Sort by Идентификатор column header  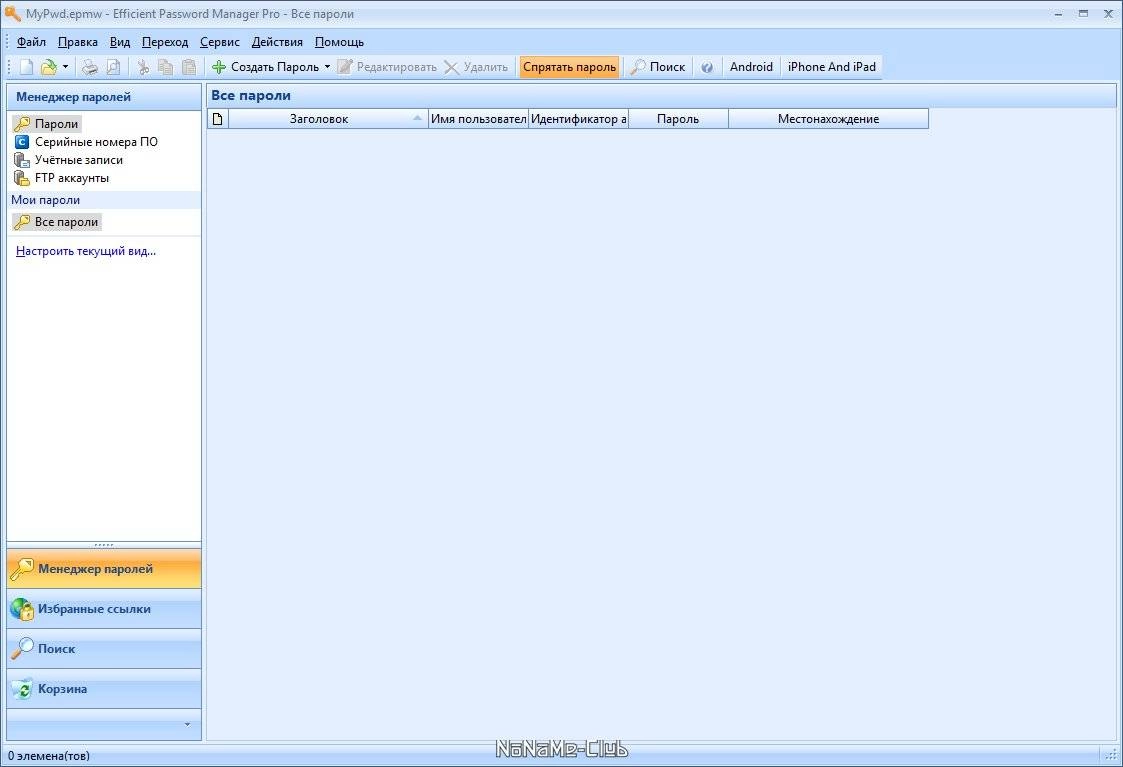pyautogui.click(x=579, y=119)
